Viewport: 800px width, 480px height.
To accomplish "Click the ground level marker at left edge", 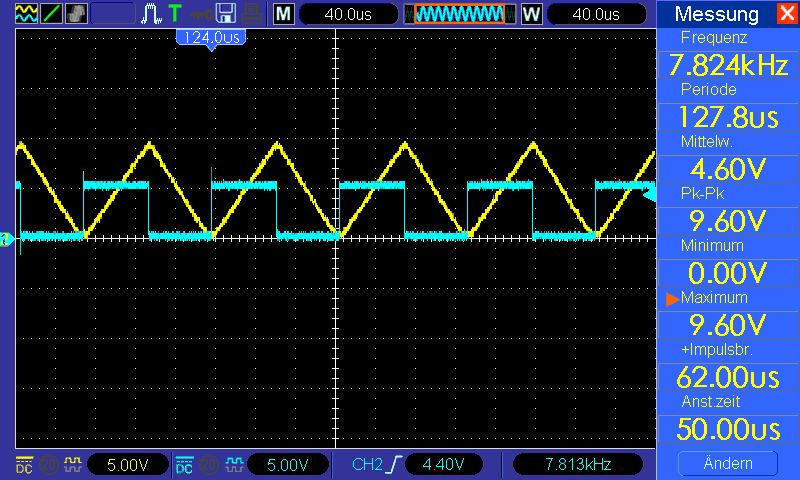I will coord(7,239).
